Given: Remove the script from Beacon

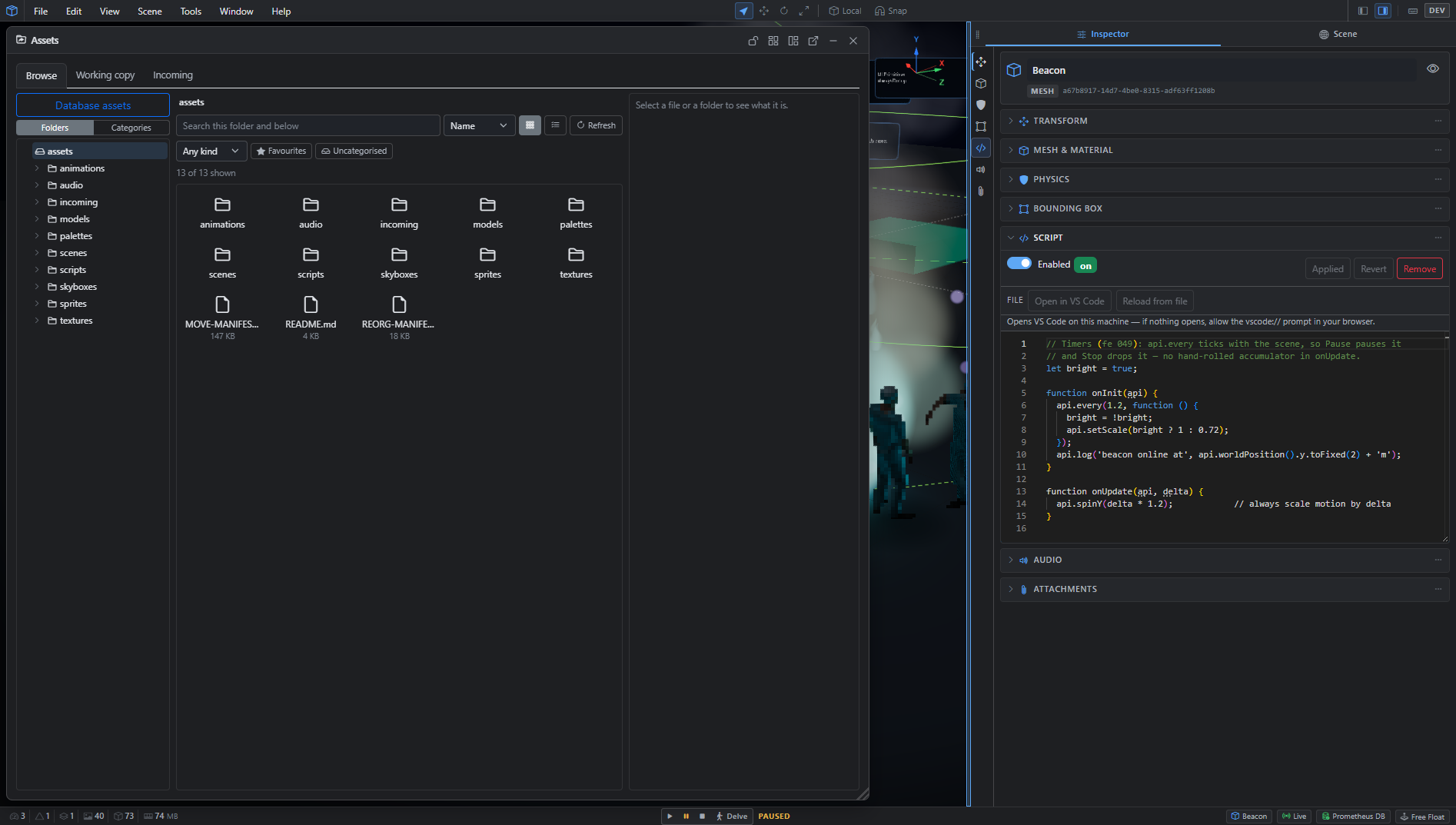Looking at the screenshot, I should point(1419,269).
